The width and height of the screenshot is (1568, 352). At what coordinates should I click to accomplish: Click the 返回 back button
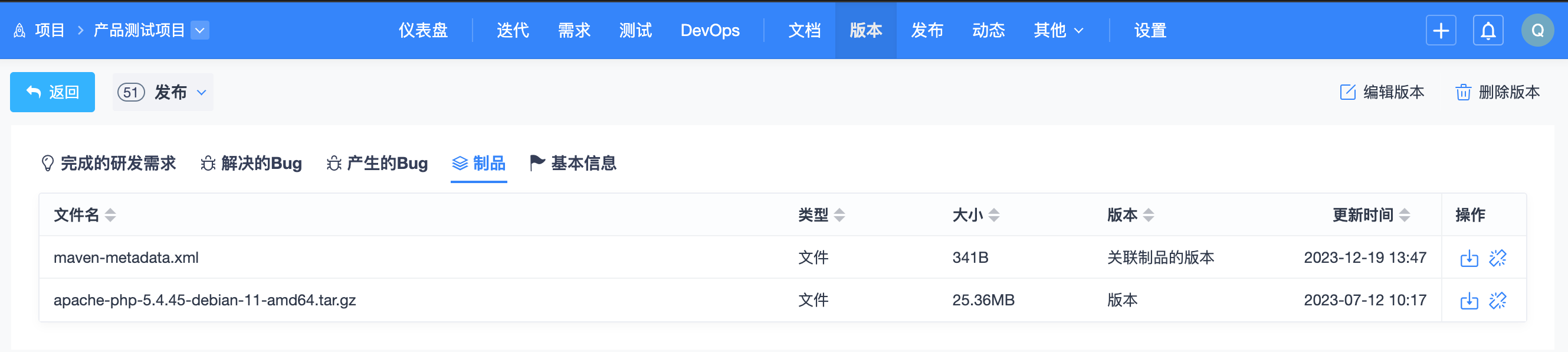(53, 92)
